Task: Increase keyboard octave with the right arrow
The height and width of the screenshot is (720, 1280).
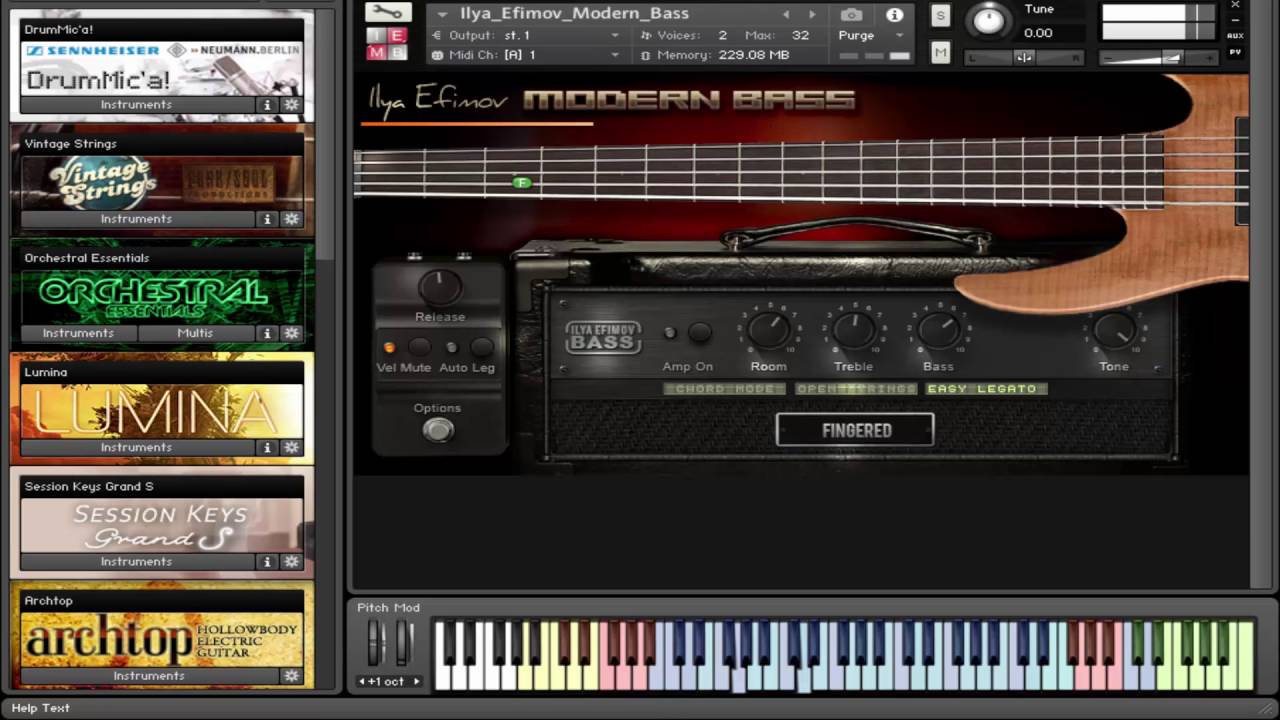Action: (416, 682)
